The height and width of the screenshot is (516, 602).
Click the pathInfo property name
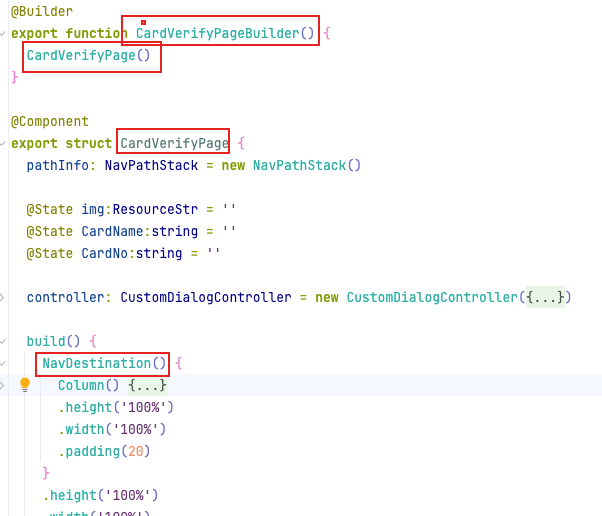click(x=58, y=165)
